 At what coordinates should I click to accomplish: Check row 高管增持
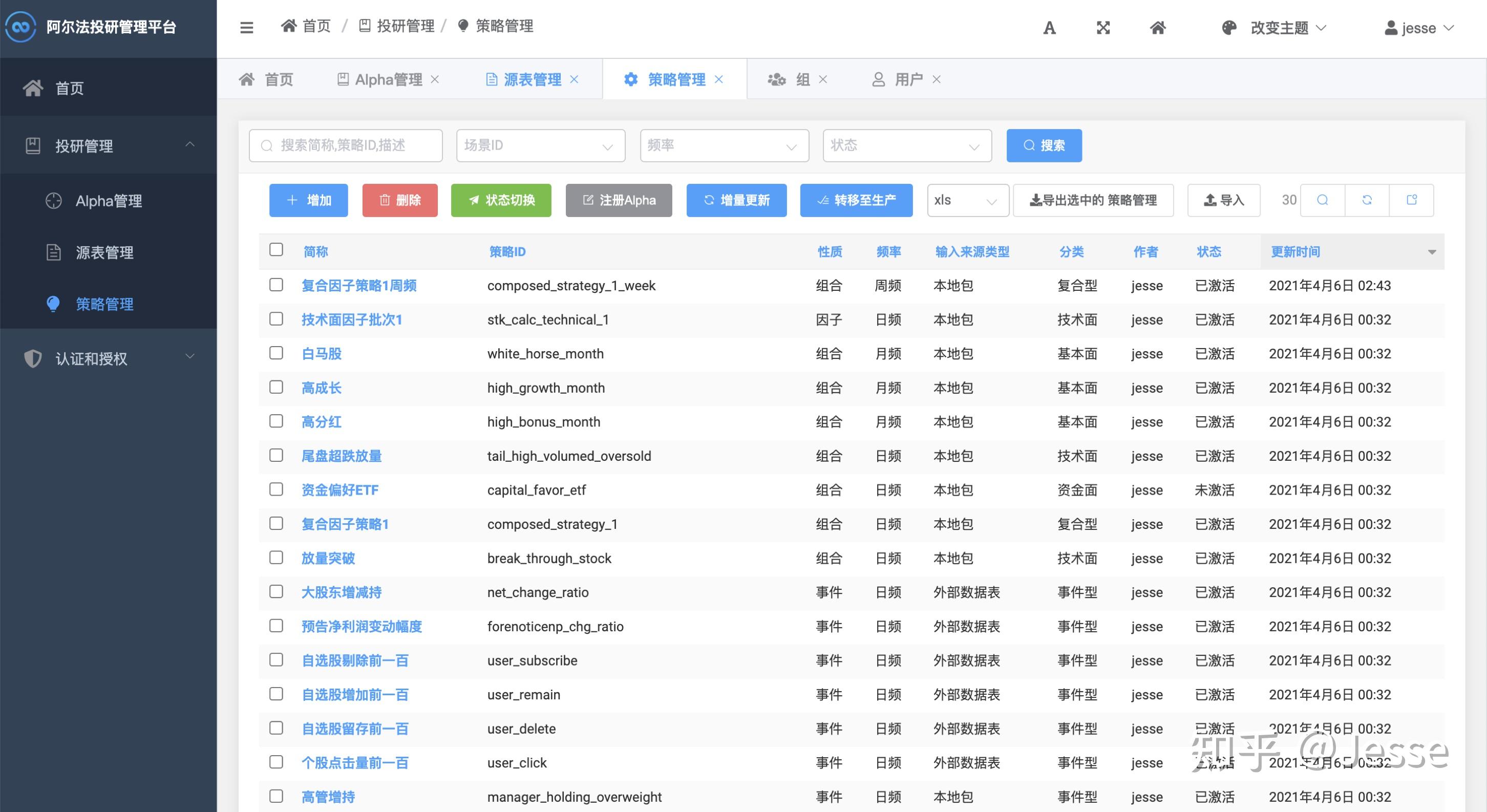coord(277,797)
